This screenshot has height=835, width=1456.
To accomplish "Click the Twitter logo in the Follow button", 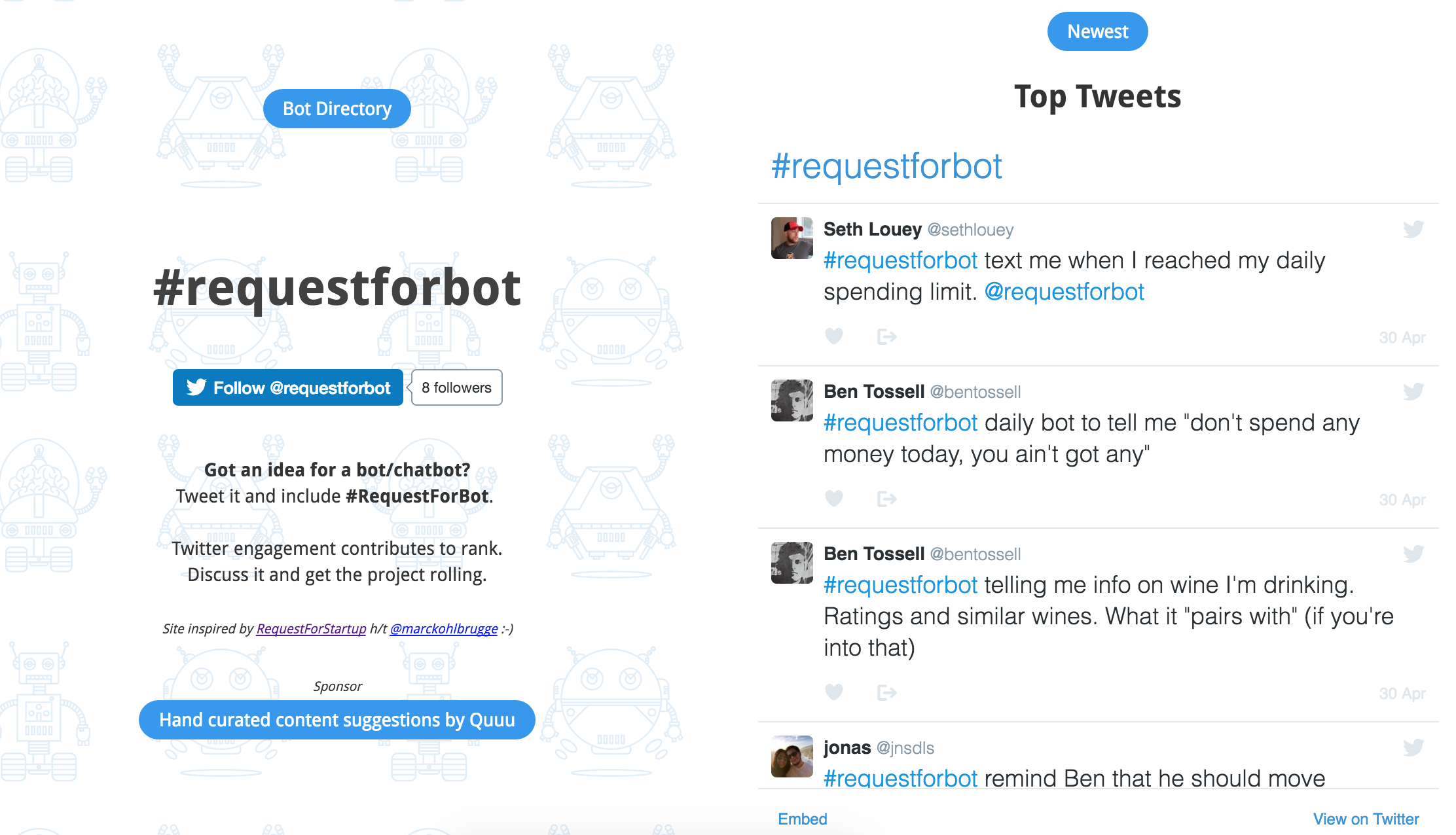I will click(196, 387).
